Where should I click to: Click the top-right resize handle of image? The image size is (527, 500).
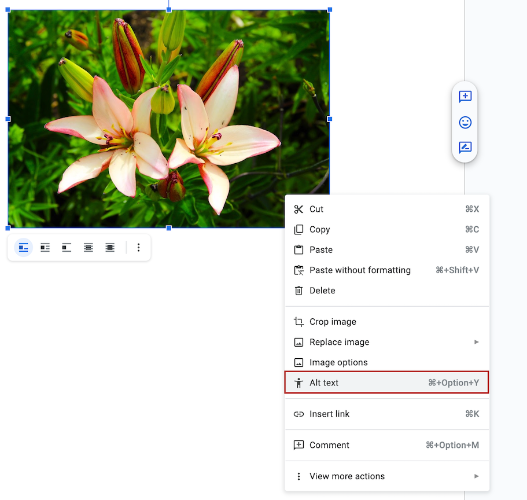click(330, 10)
